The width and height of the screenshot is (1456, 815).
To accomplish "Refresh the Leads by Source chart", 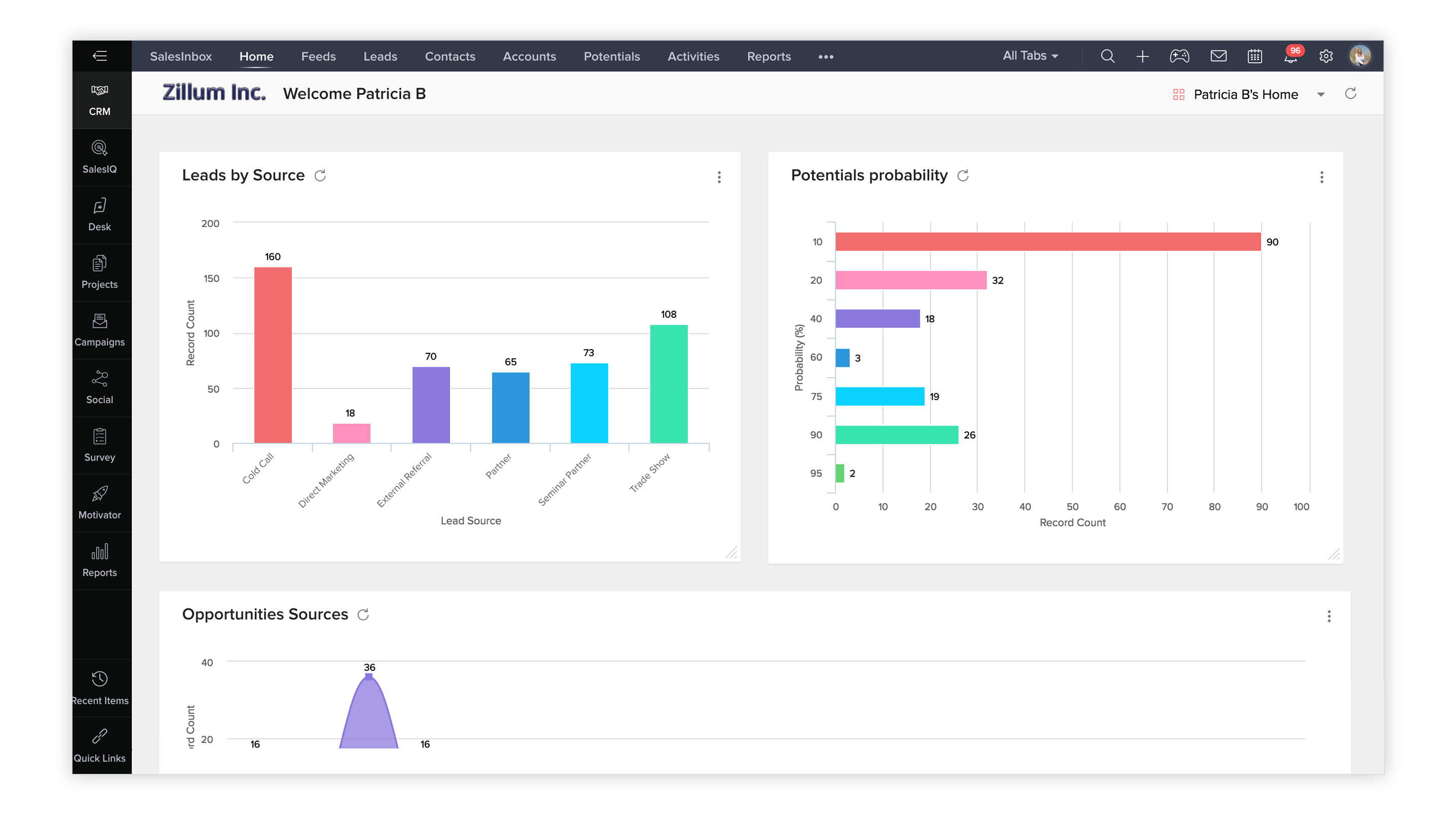I will [320, 176].
